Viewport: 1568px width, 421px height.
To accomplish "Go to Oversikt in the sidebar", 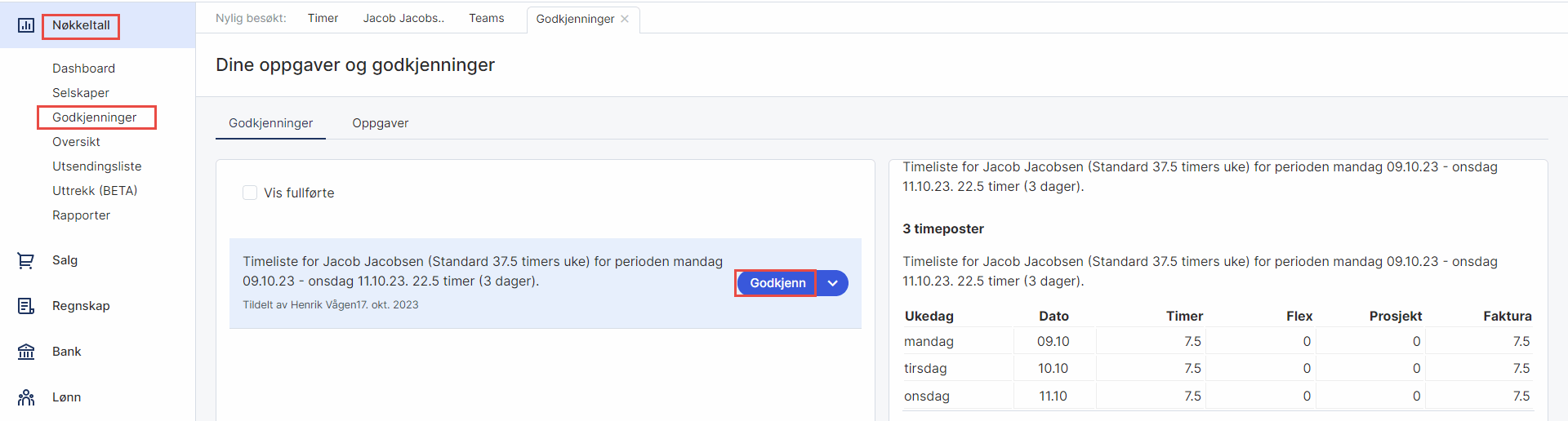I will pyautogui.click(x=76, y=142).
